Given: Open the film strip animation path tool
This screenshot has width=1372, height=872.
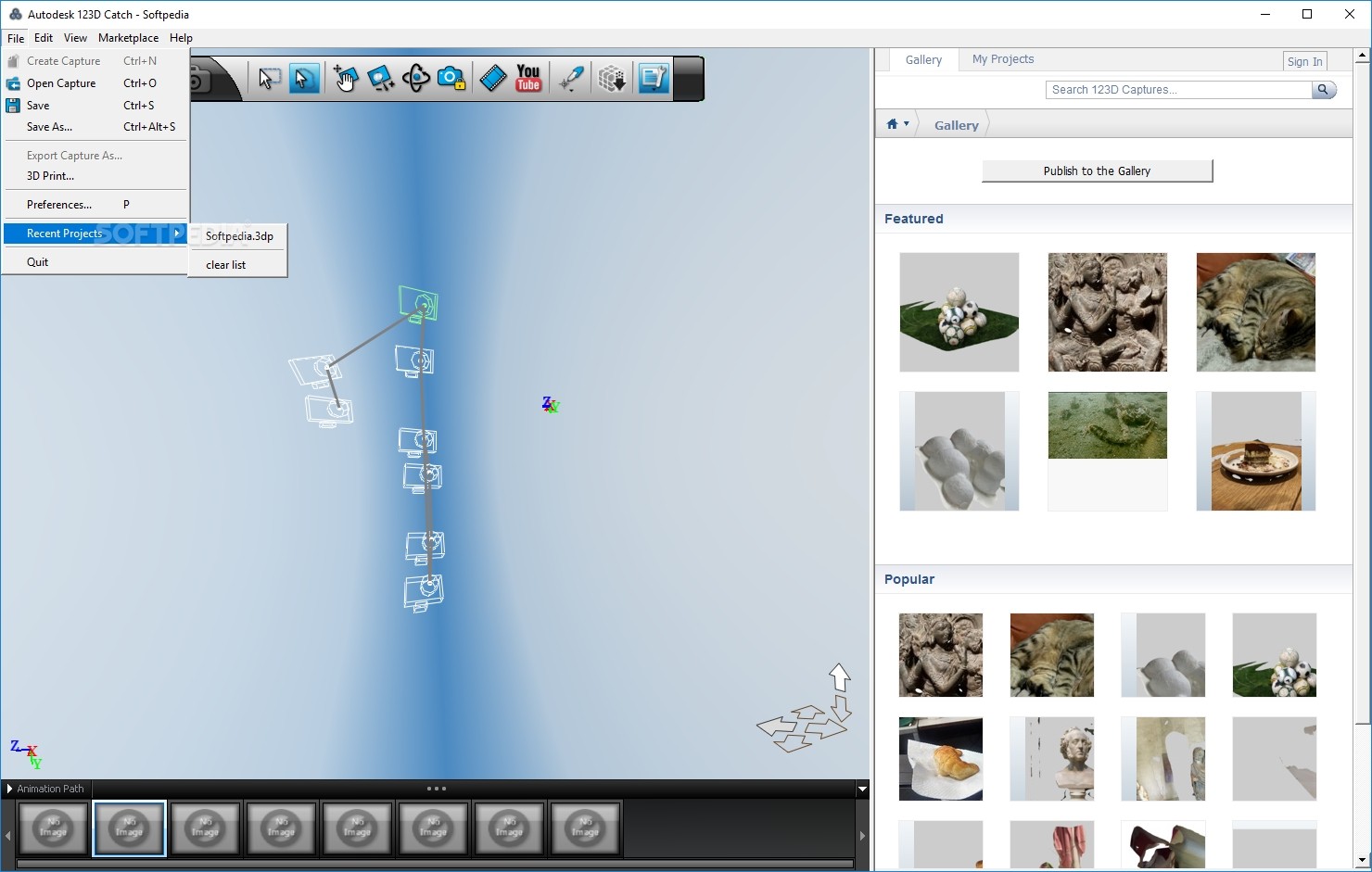Looking at the screenshot, I should (493, 79).
